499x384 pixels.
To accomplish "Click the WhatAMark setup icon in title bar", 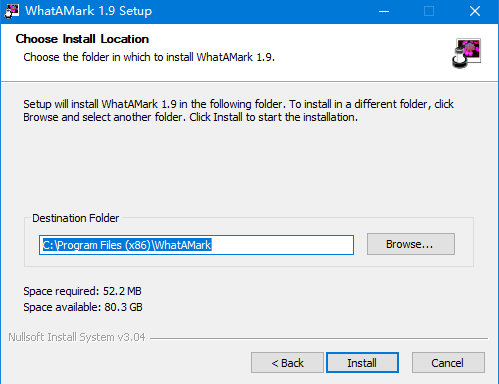I will (x=11, y=11).
